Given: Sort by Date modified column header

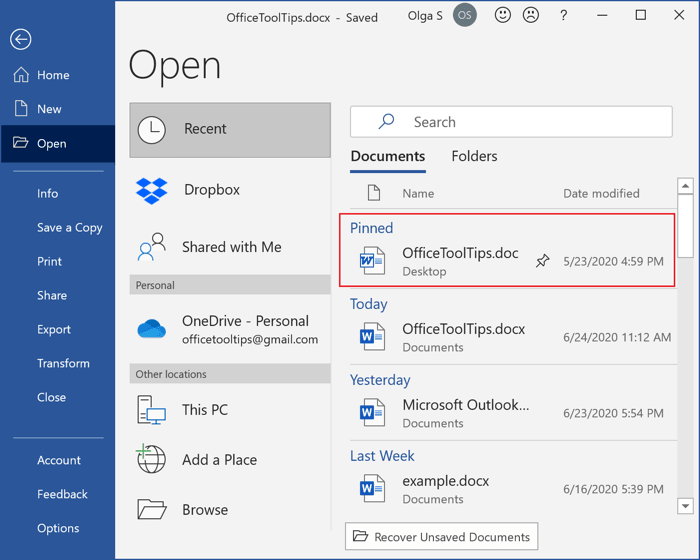Looking at the screenshot, I should click(x=601, y=193).
